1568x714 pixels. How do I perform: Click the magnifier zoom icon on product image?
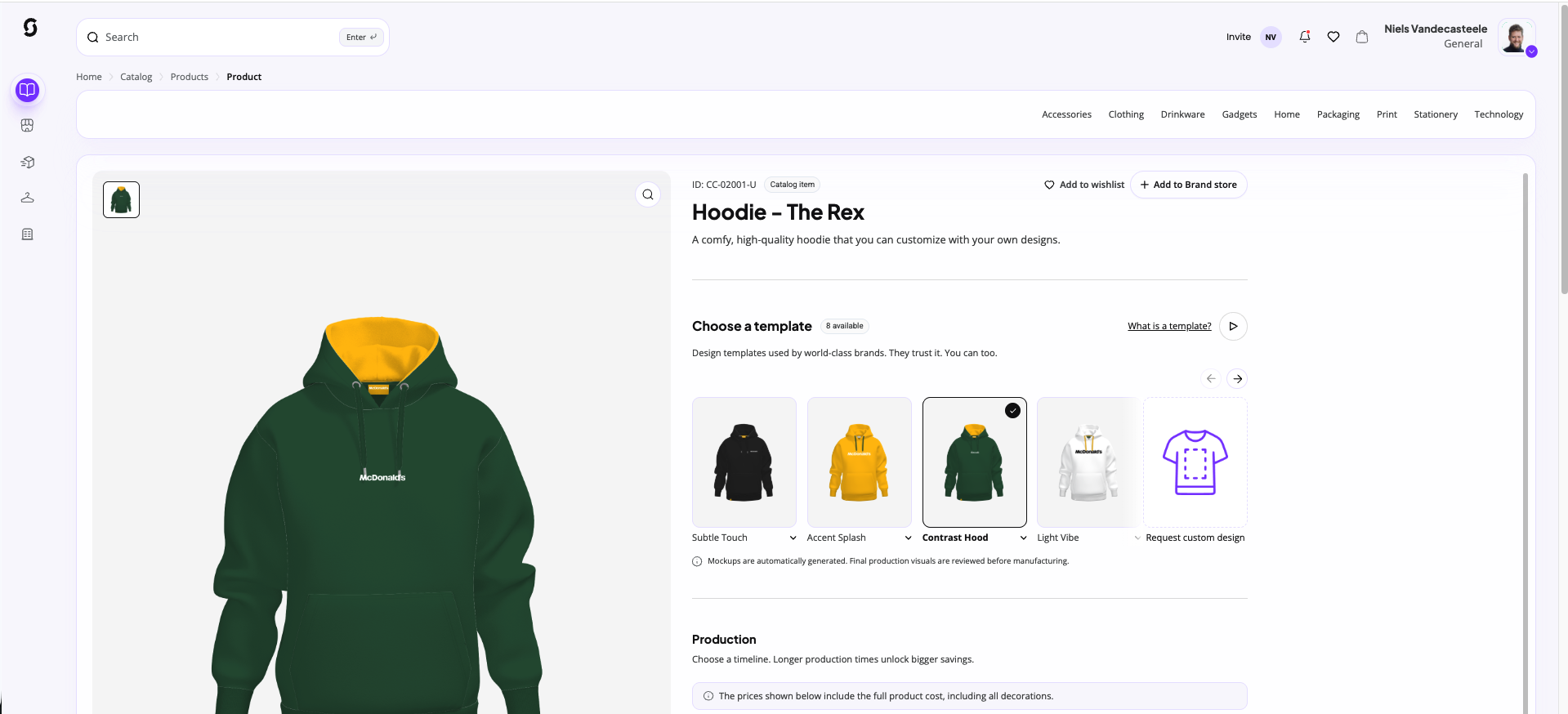[648, 194]
